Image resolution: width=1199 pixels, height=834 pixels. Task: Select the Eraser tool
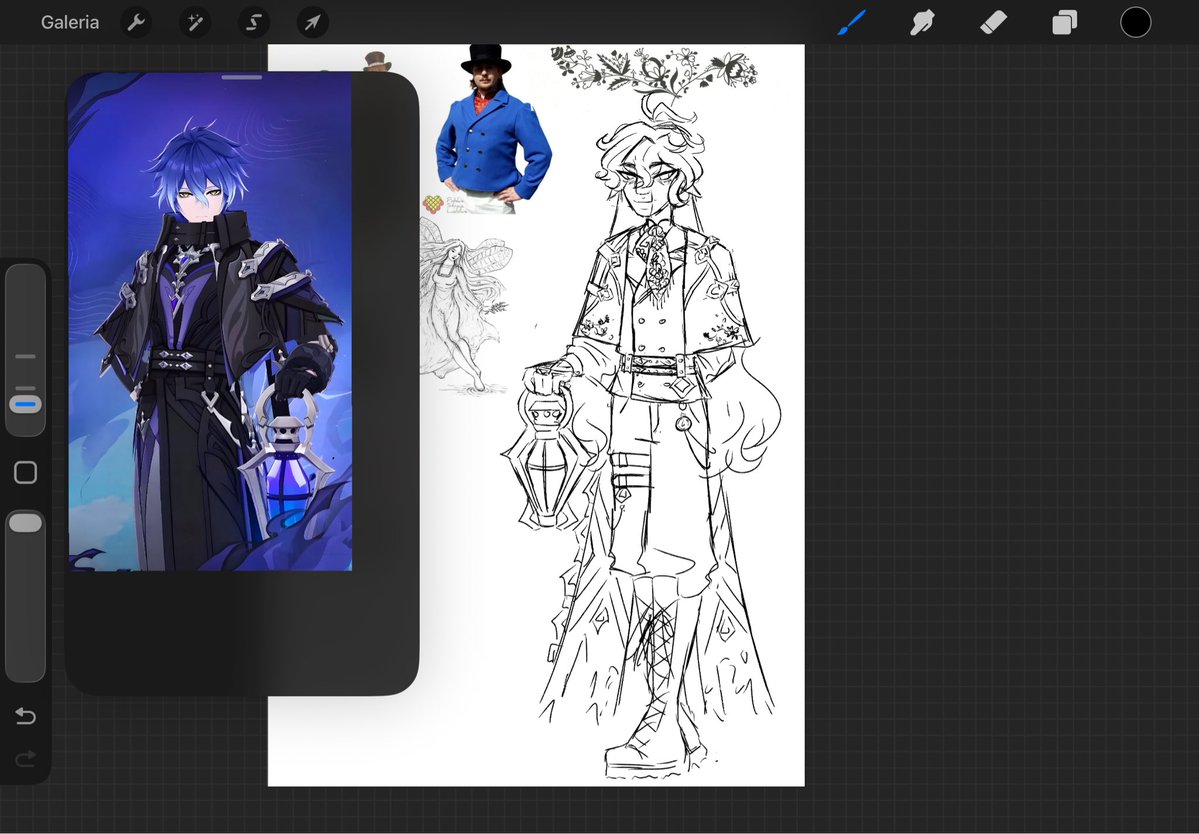993,22
